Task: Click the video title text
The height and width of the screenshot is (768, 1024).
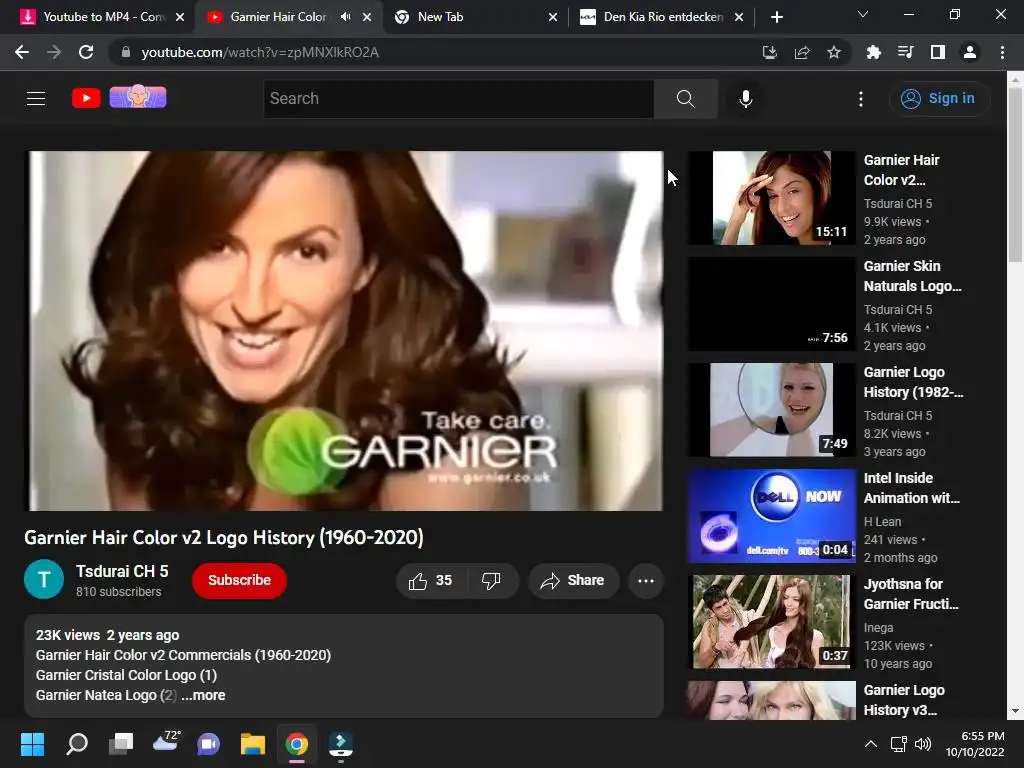Action: tap(223, 537)
